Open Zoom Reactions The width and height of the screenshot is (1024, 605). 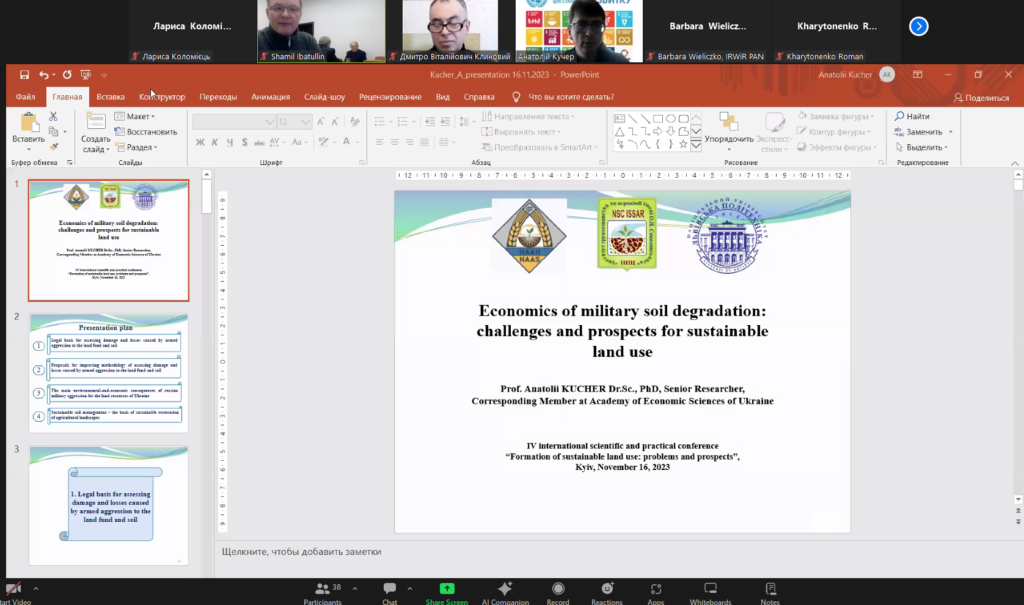tap(606, 589)
